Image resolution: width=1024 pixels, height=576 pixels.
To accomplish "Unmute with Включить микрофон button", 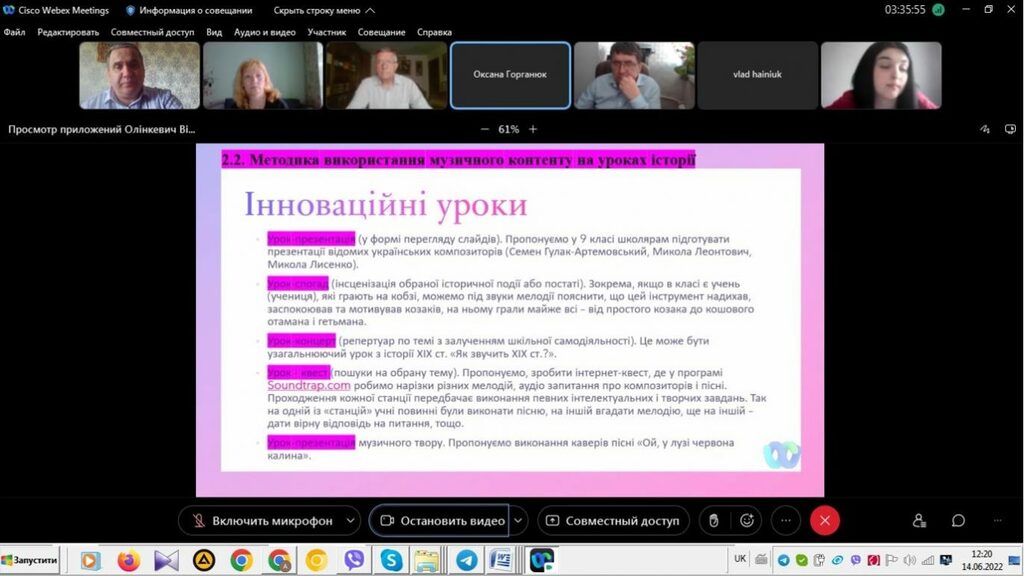I will (x=262, y=521).
